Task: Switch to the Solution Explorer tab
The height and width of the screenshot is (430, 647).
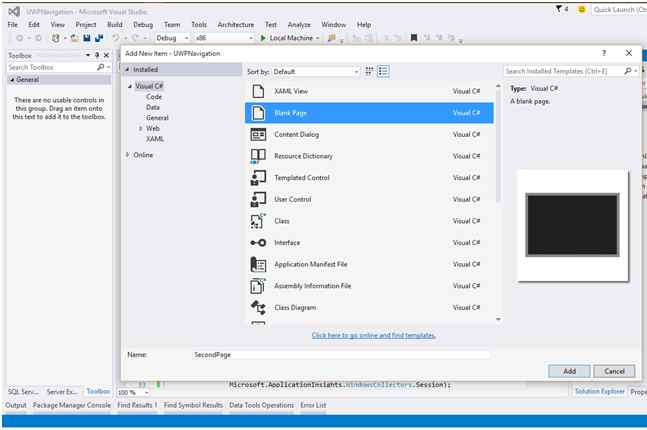Action: (600, 391)
